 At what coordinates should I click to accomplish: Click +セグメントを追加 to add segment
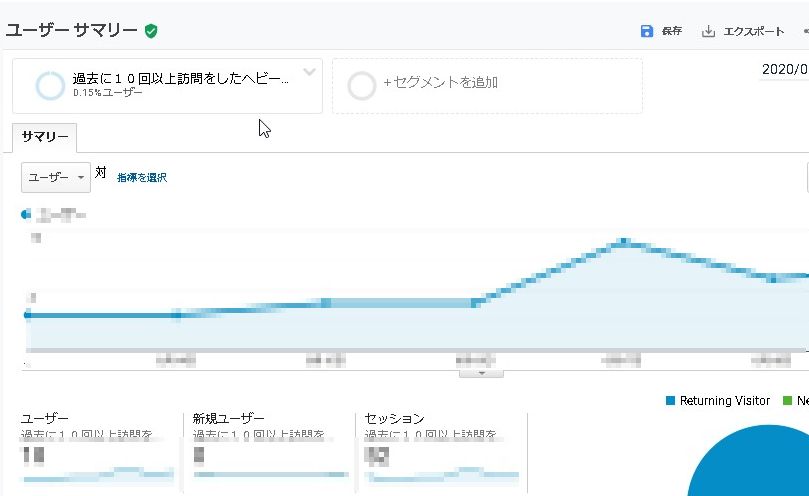440,83
